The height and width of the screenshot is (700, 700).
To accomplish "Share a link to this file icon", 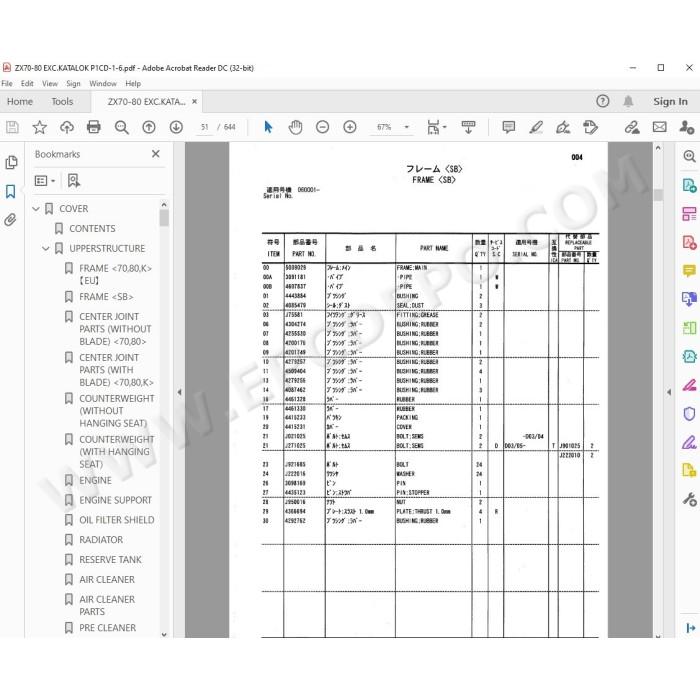I will point(632,127).
